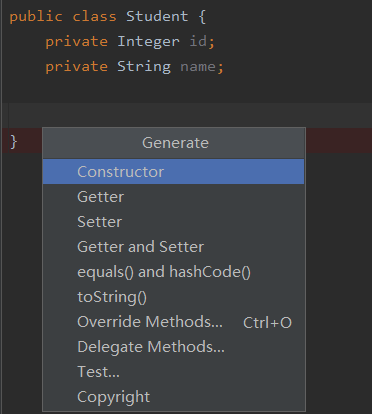The width and height of the screenshot is (372, 414).
Task: Open Override Methods dialog
Action: [x=173, y=322]
